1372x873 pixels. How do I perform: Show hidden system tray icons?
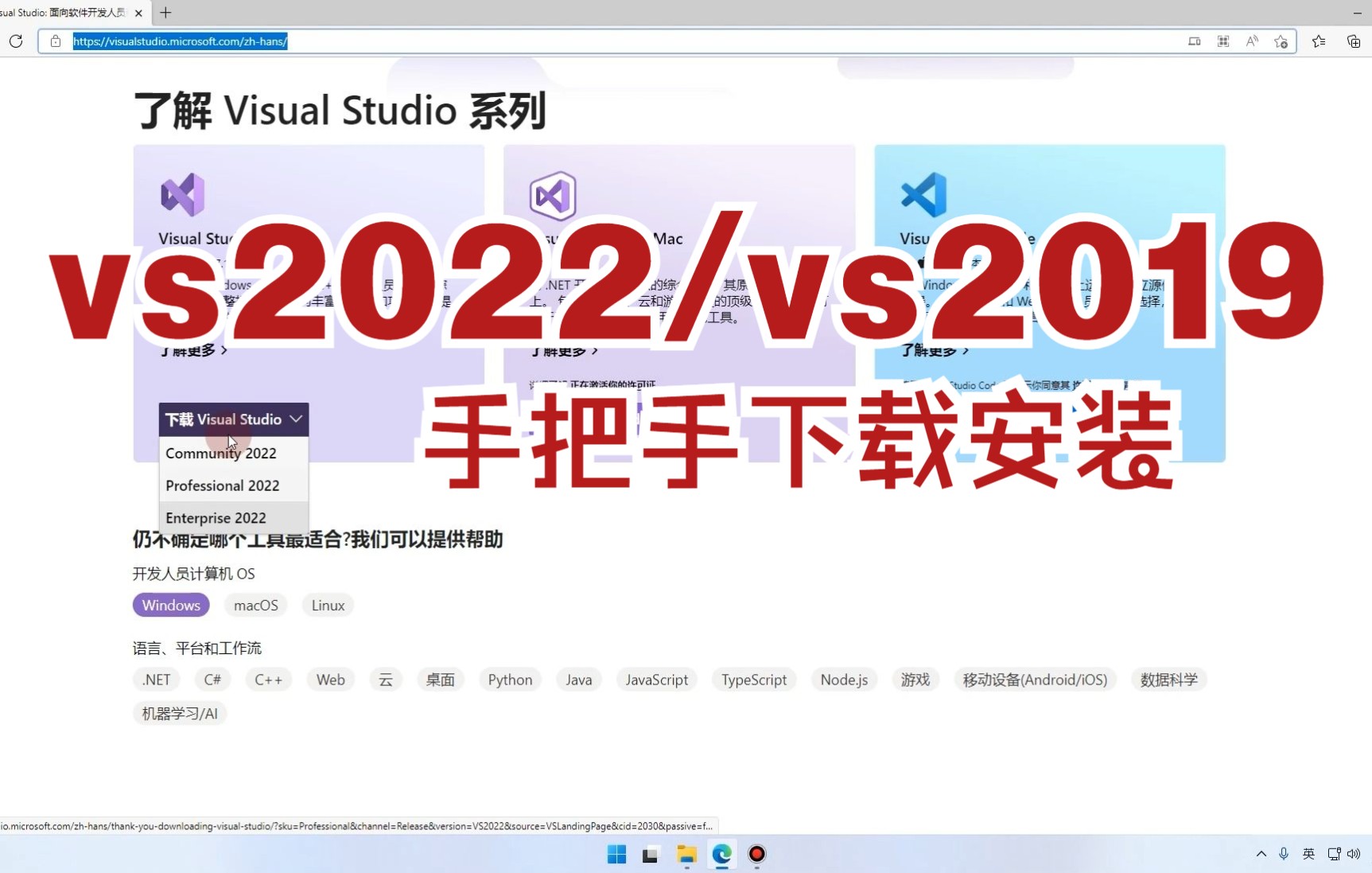[x=1261, y=854]
